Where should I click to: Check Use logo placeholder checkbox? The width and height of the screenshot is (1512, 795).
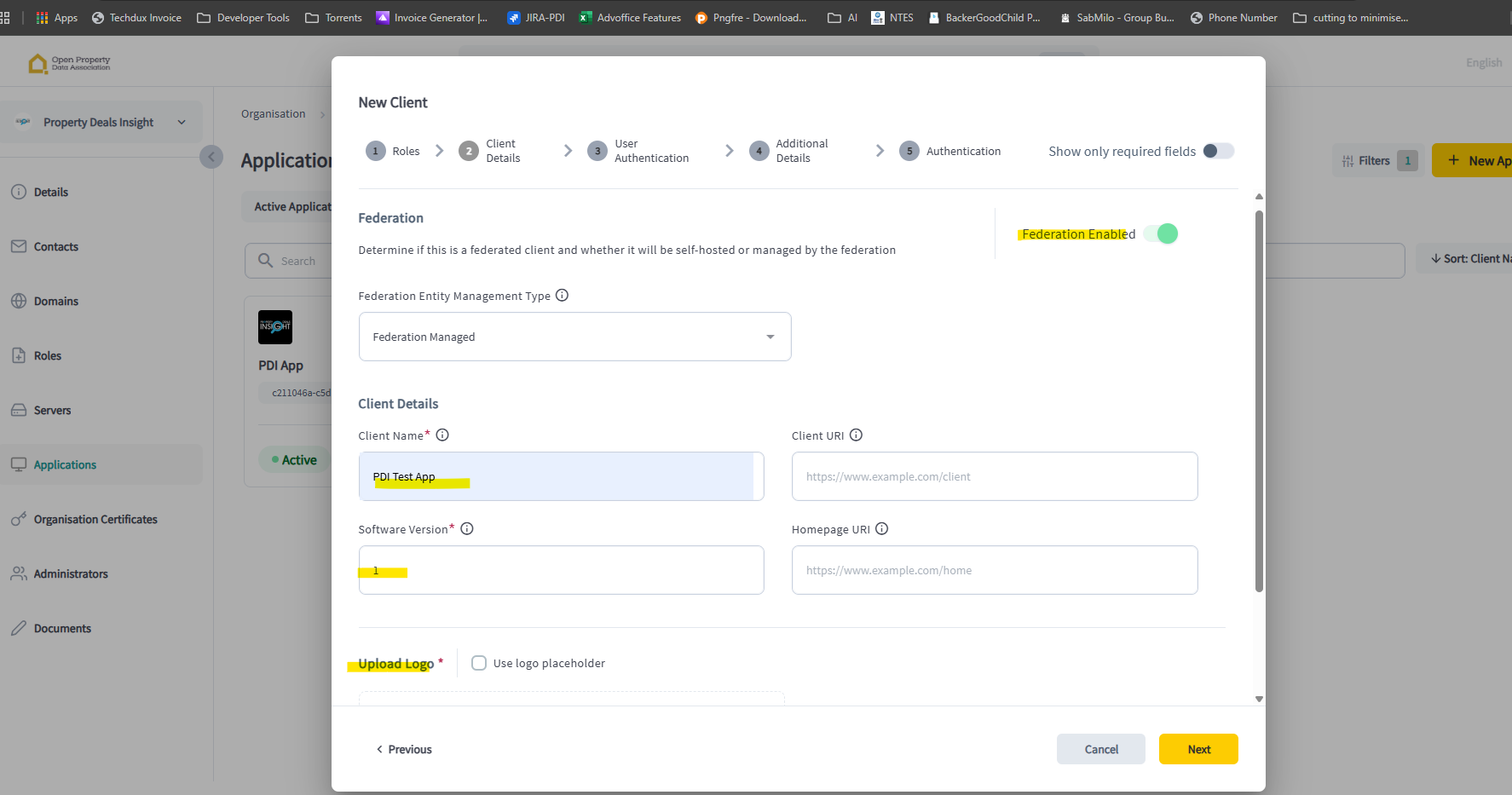click(x=479, y=663)
